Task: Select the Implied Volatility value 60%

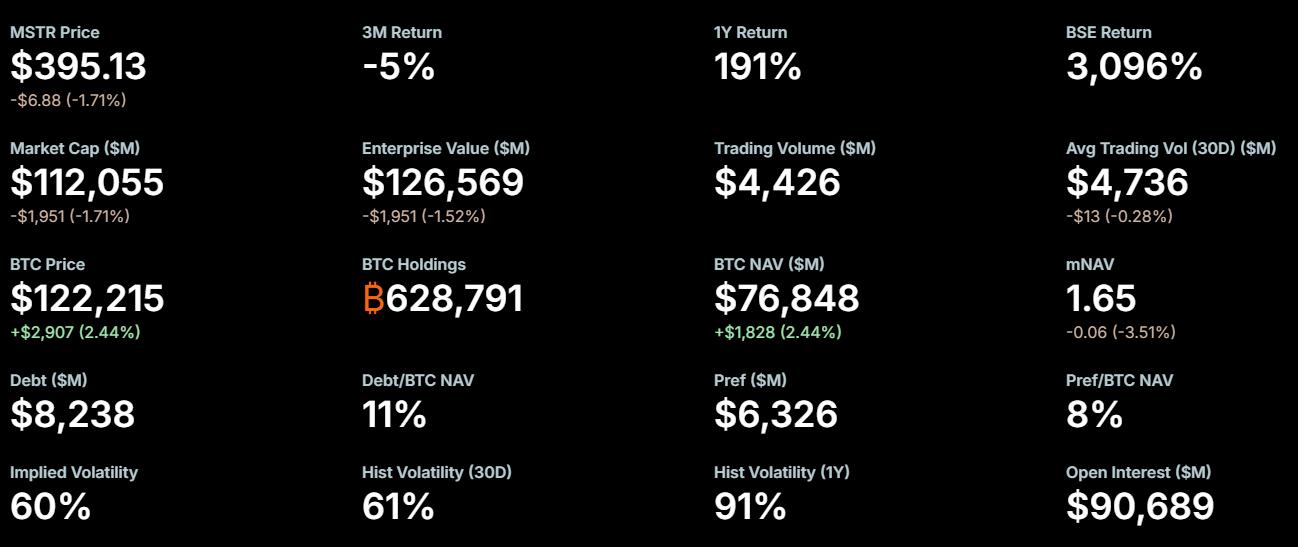Action: pos(50,507)
